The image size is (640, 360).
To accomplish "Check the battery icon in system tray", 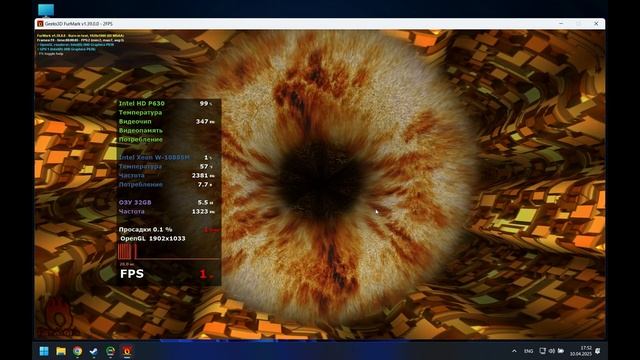I will [x=561, y=351].
